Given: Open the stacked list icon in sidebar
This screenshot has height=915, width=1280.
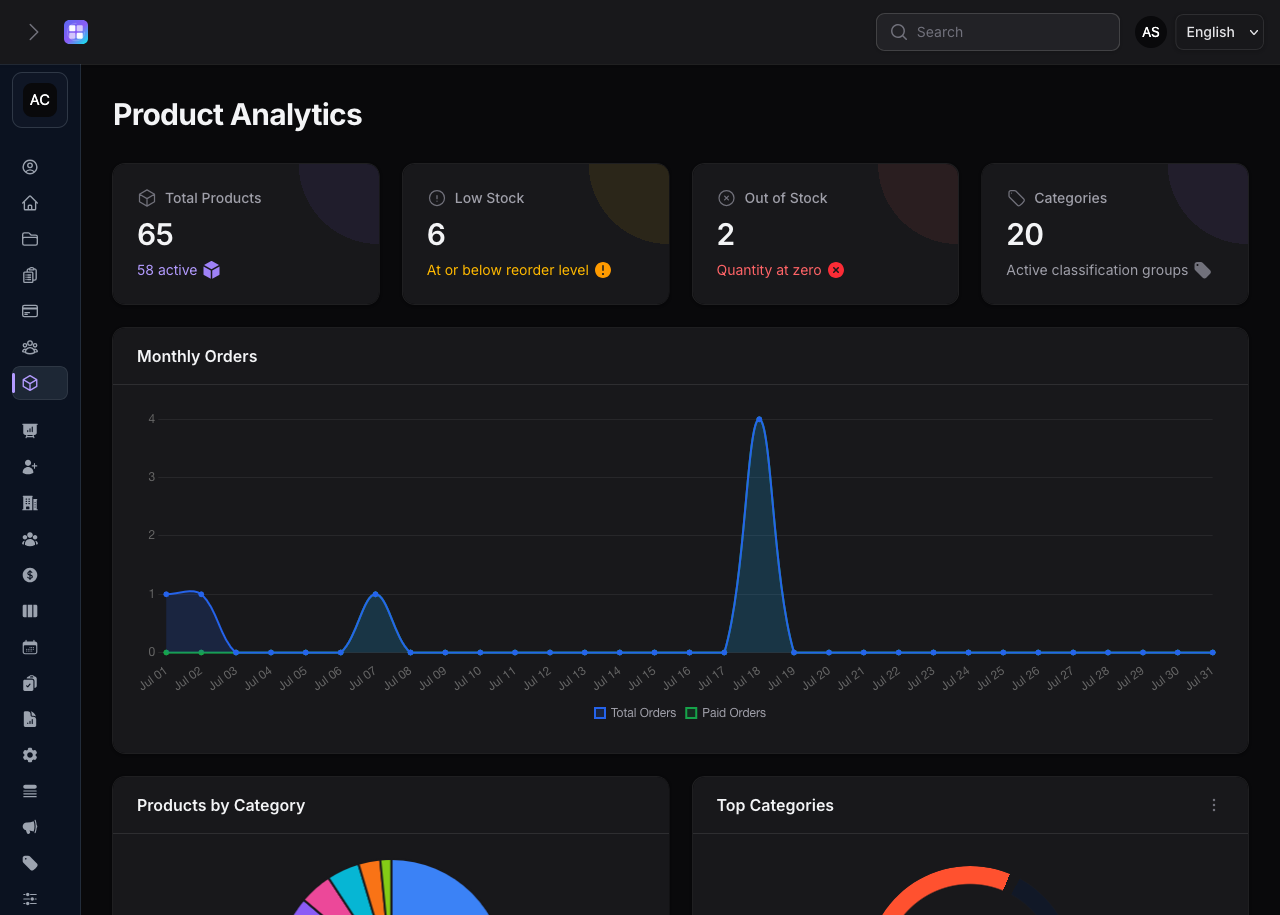Looking at the screenshot, I should pyautogui.click(x=30, y=791).
